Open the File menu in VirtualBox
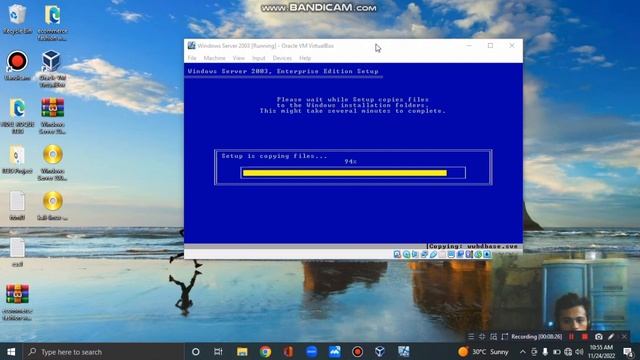The width and height of the screenshot is (640, 360). [192, 58]
